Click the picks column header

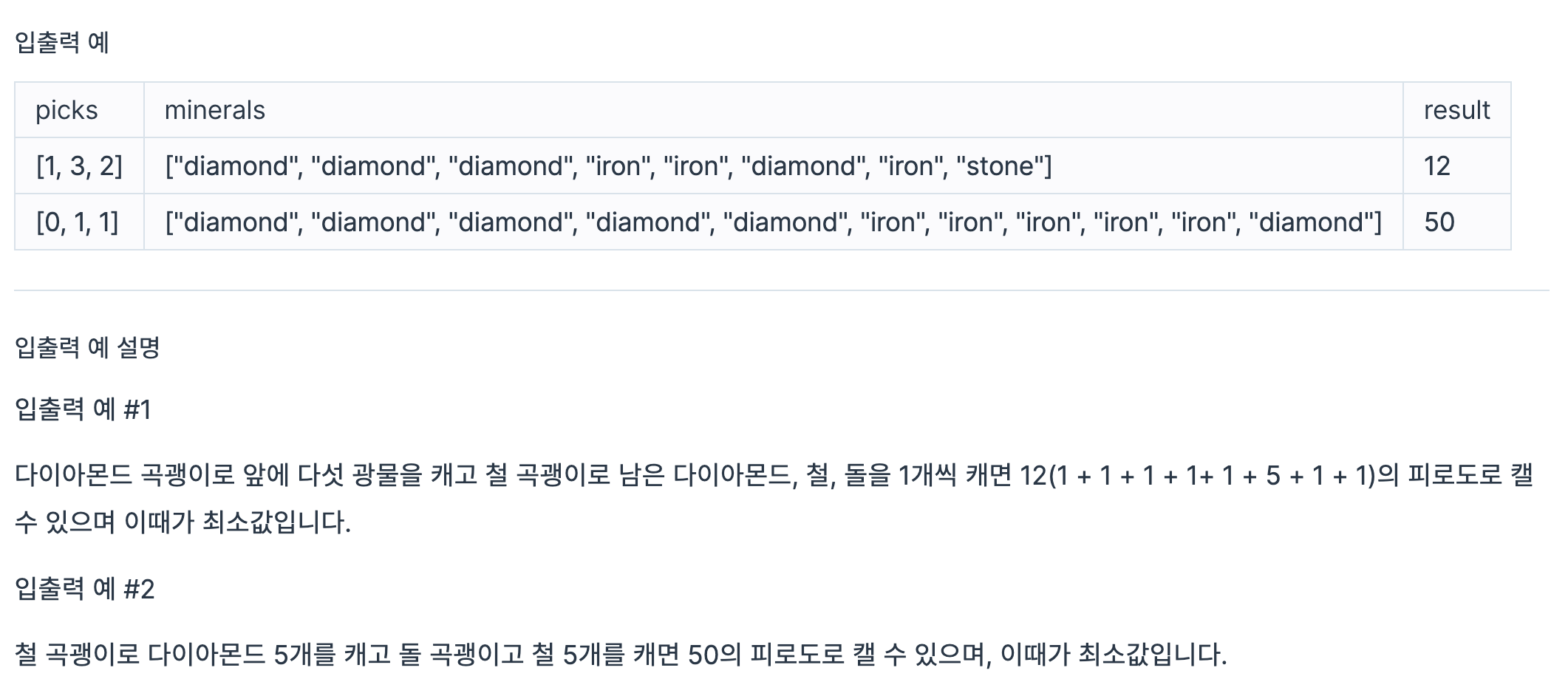click(x=67, y=110)
